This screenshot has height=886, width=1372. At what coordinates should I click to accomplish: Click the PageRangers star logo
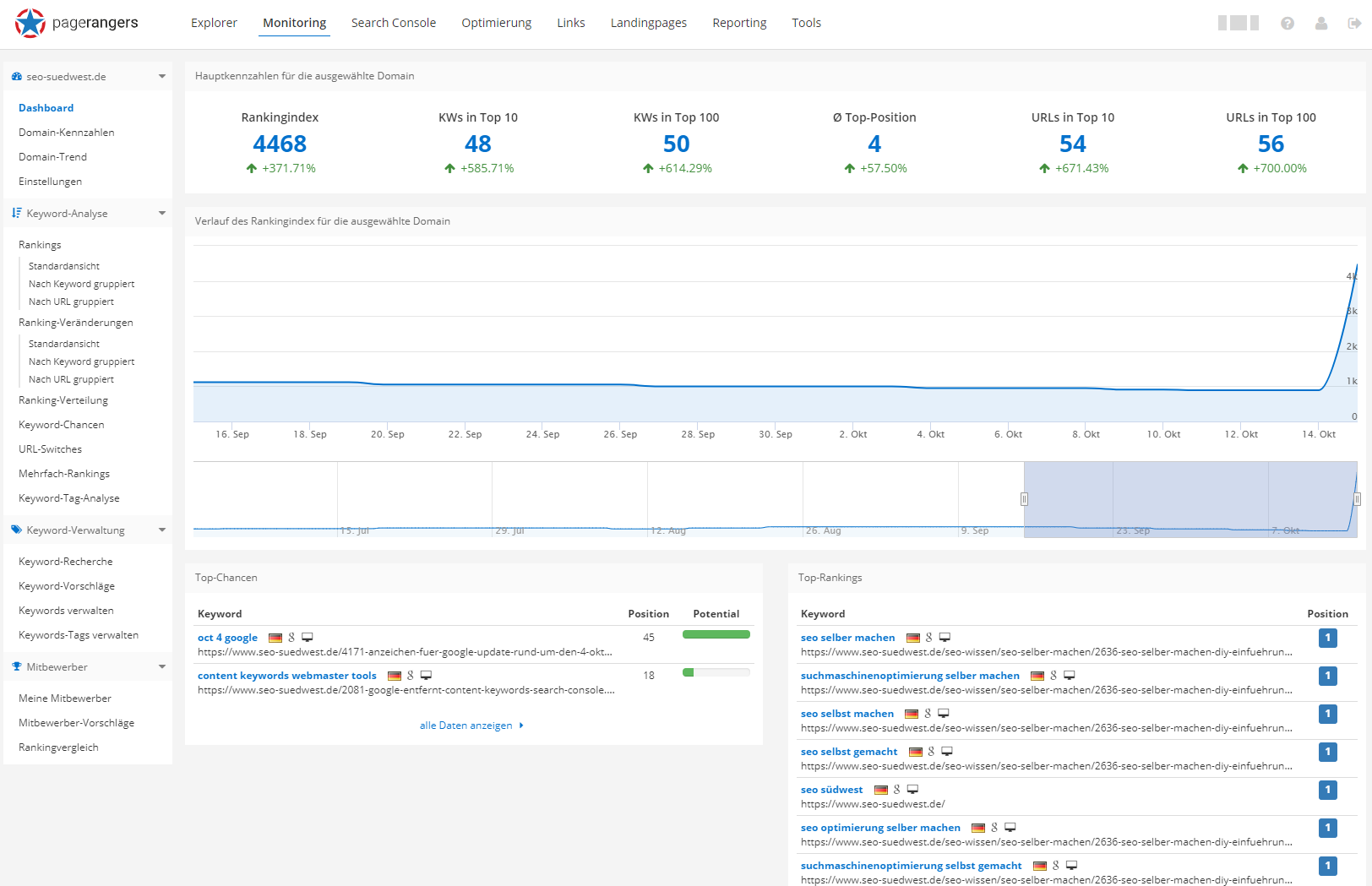[x=30, y=23]
